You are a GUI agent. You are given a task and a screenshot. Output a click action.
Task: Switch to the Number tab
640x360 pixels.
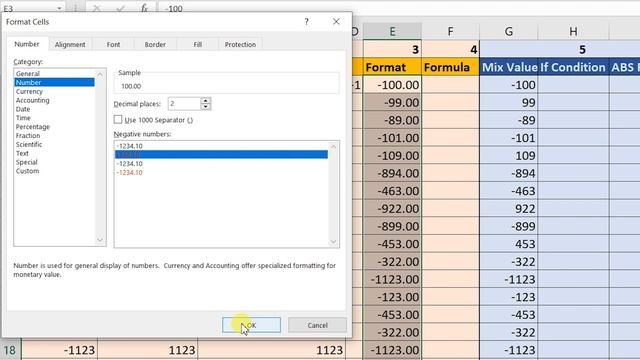coord(27,44)
